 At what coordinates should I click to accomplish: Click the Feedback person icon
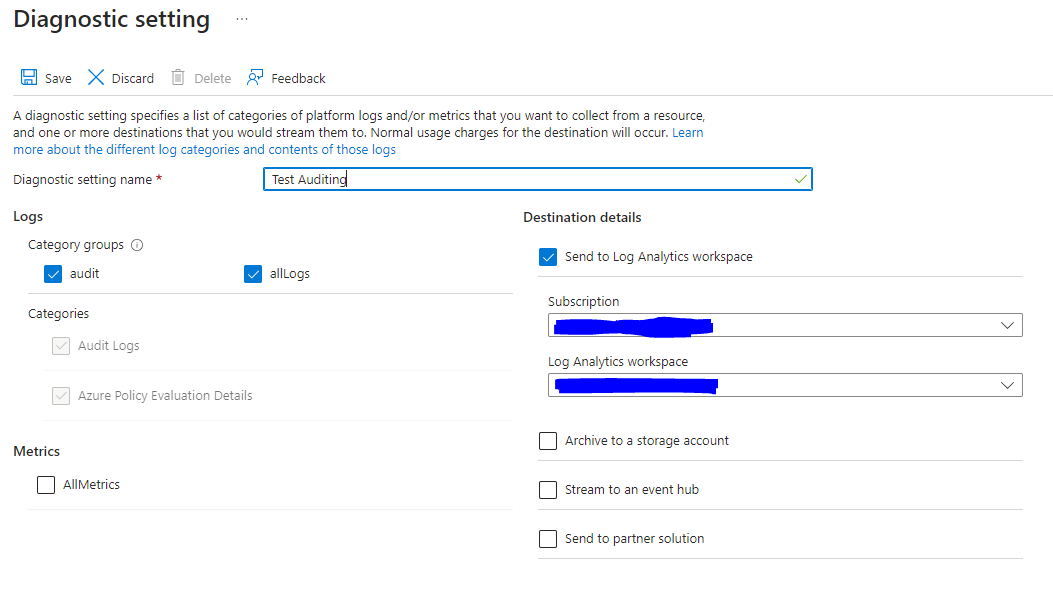tap(255, 78)
